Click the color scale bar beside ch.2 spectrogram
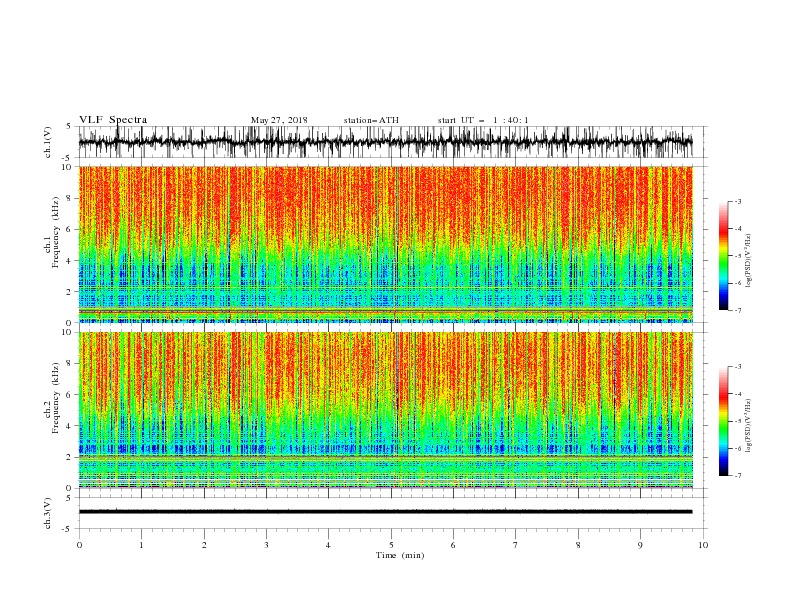The height and width of the screenshot is (612, 792). pos(723,421)
